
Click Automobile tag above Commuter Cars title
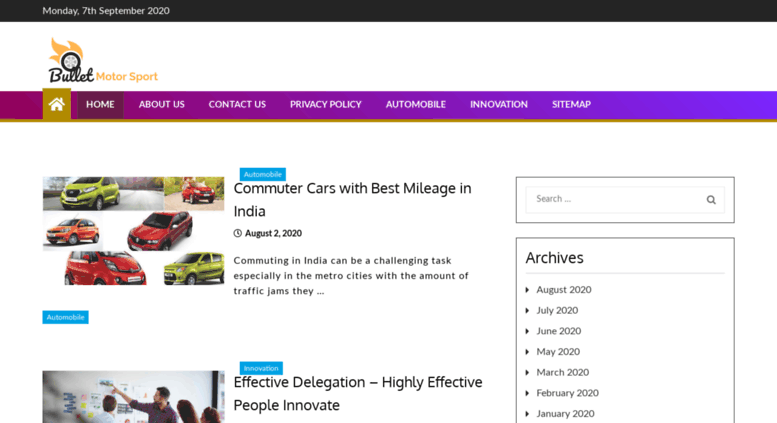click(263, 174)
